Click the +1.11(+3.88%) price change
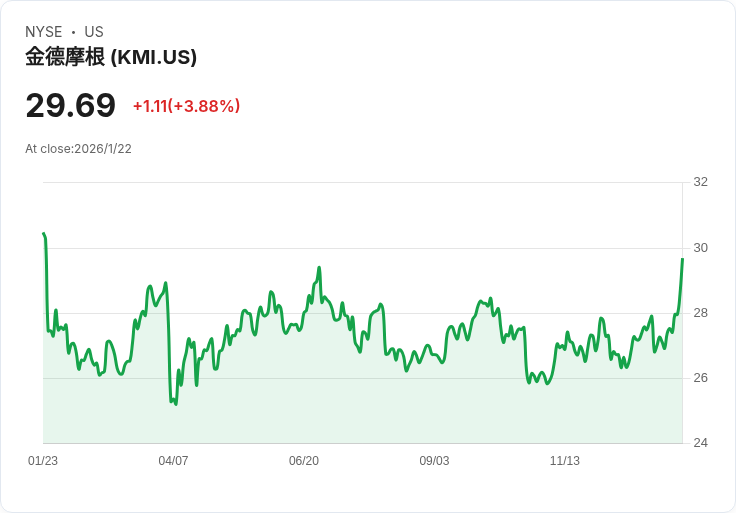Screen dimensions: 736x513 coord(186,106)
